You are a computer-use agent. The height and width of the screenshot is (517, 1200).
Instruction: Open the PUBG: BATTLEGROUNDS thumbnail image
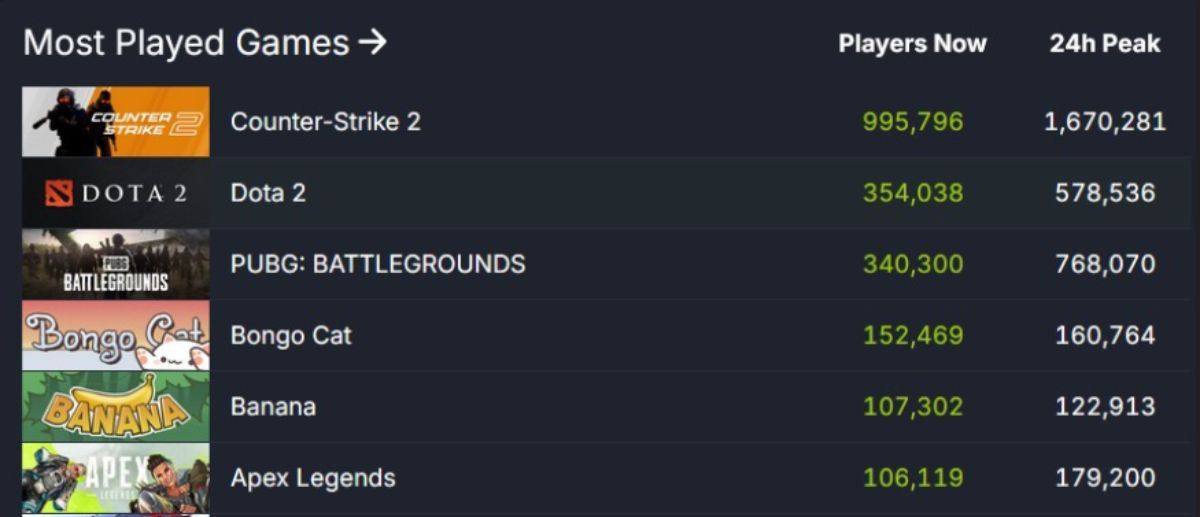(x=116, y=264)
